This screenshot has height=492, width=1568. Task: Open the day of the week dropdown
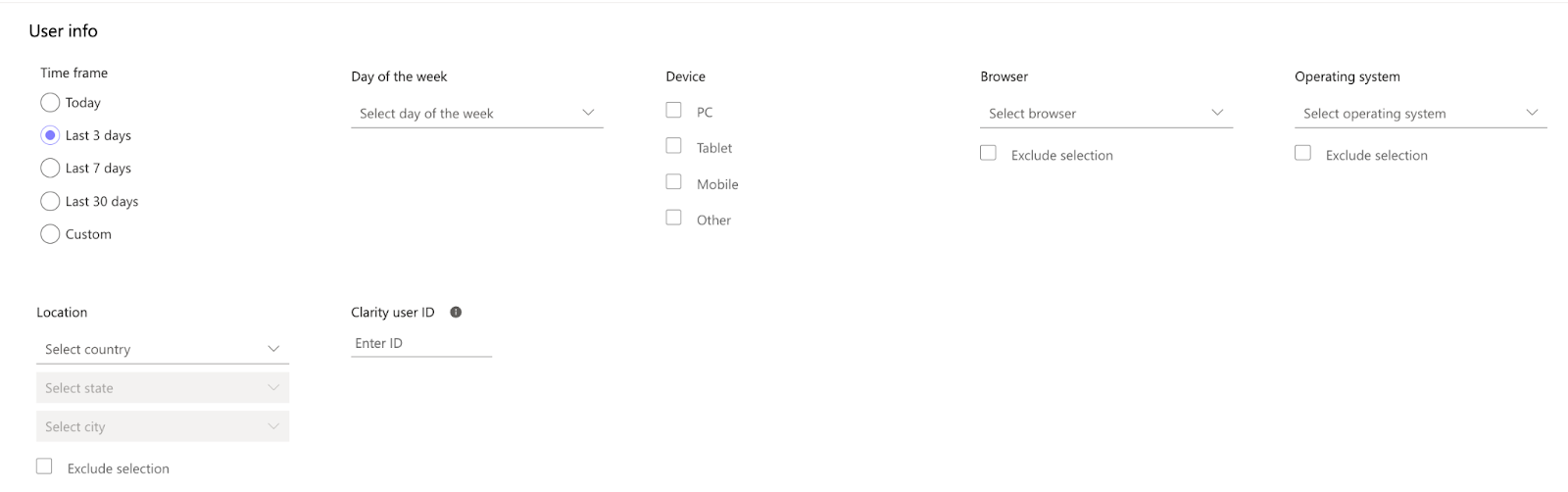point(477,114)
